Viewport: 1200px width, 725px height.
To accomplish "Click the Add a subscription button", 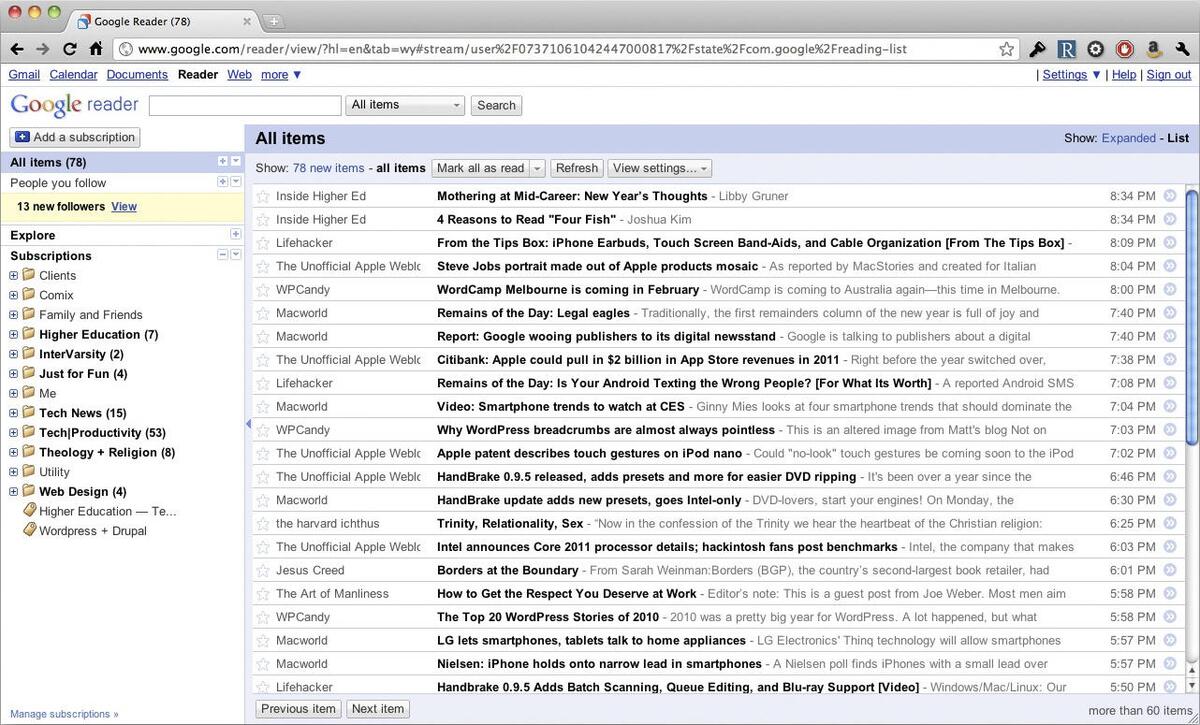I will pos(75,137).
